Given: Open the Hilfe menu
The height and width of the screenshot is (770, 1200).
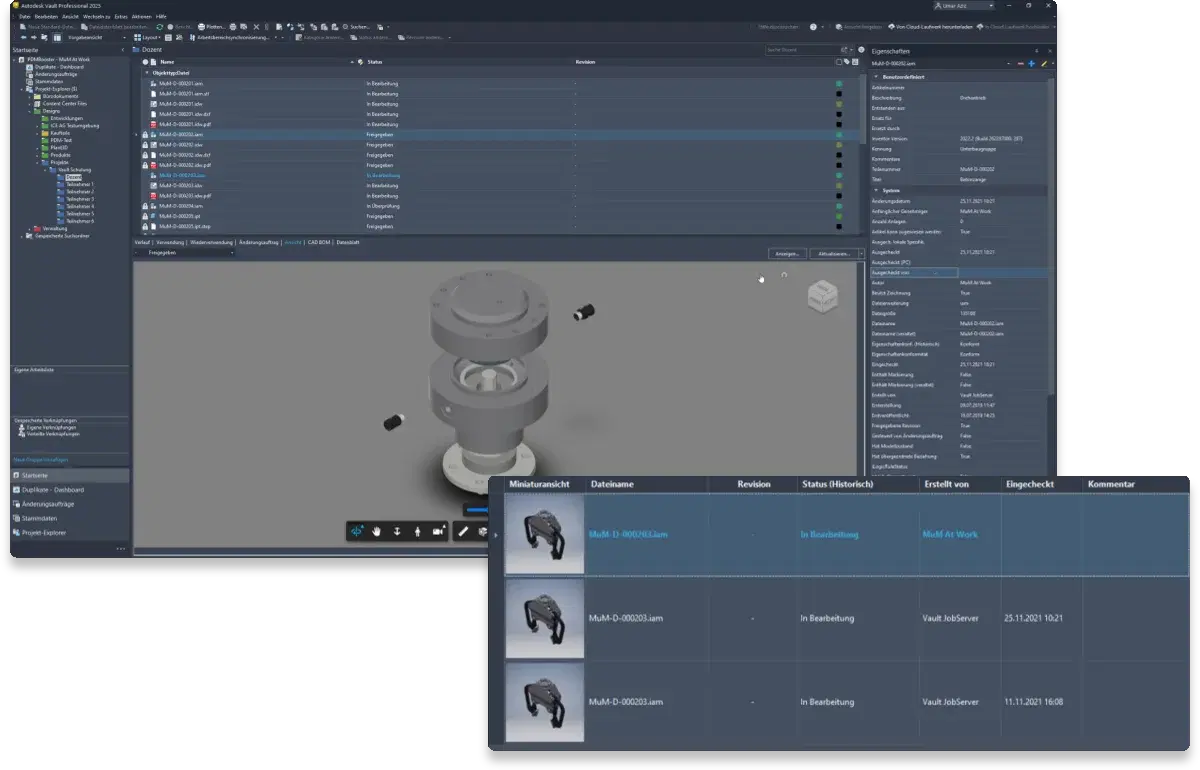Looking at the screenshot, I should pyautogui.click(x=161, y=17).
